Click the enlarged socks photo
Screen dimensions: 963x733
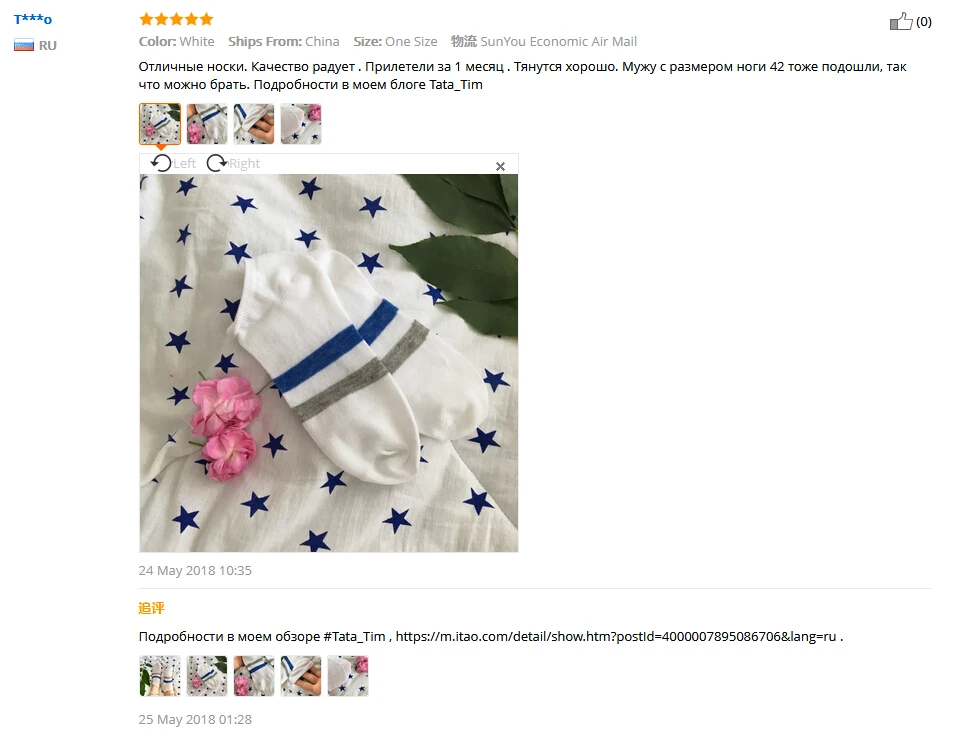point(329,363)
